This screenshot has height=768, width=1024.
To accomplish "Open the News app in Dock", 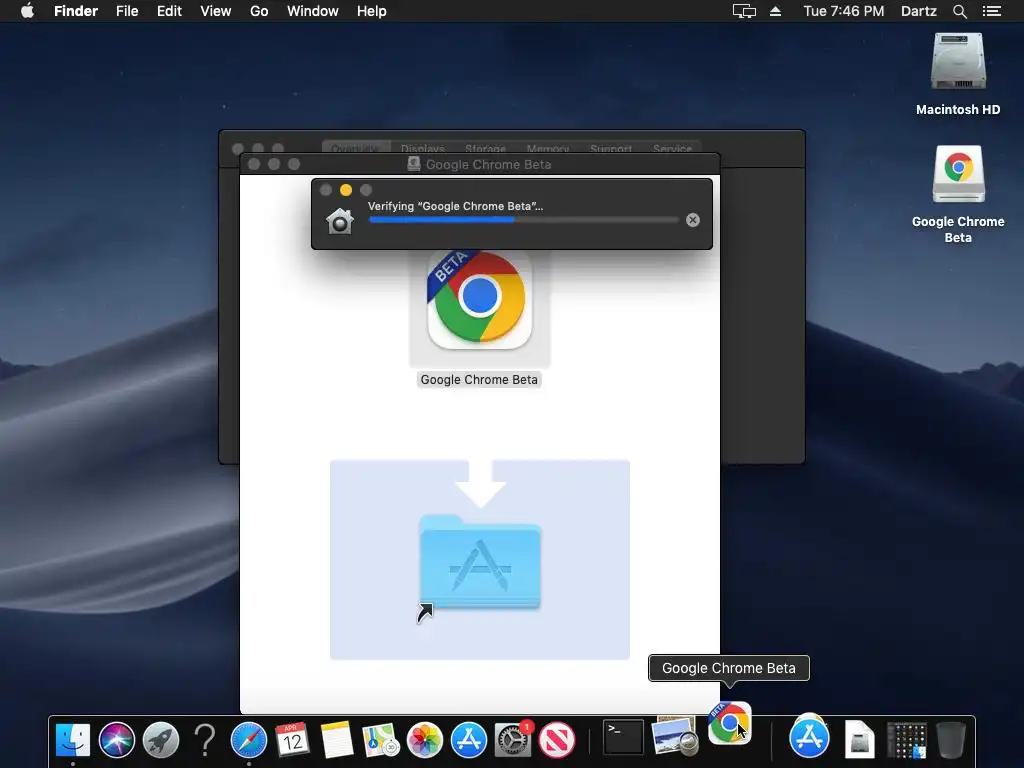I will (557, 741).
